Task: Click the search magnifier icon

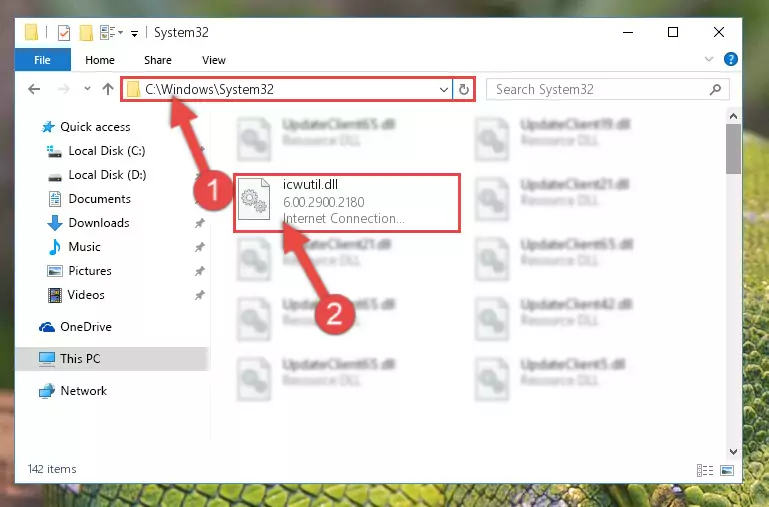Action: tap(715, 89)
